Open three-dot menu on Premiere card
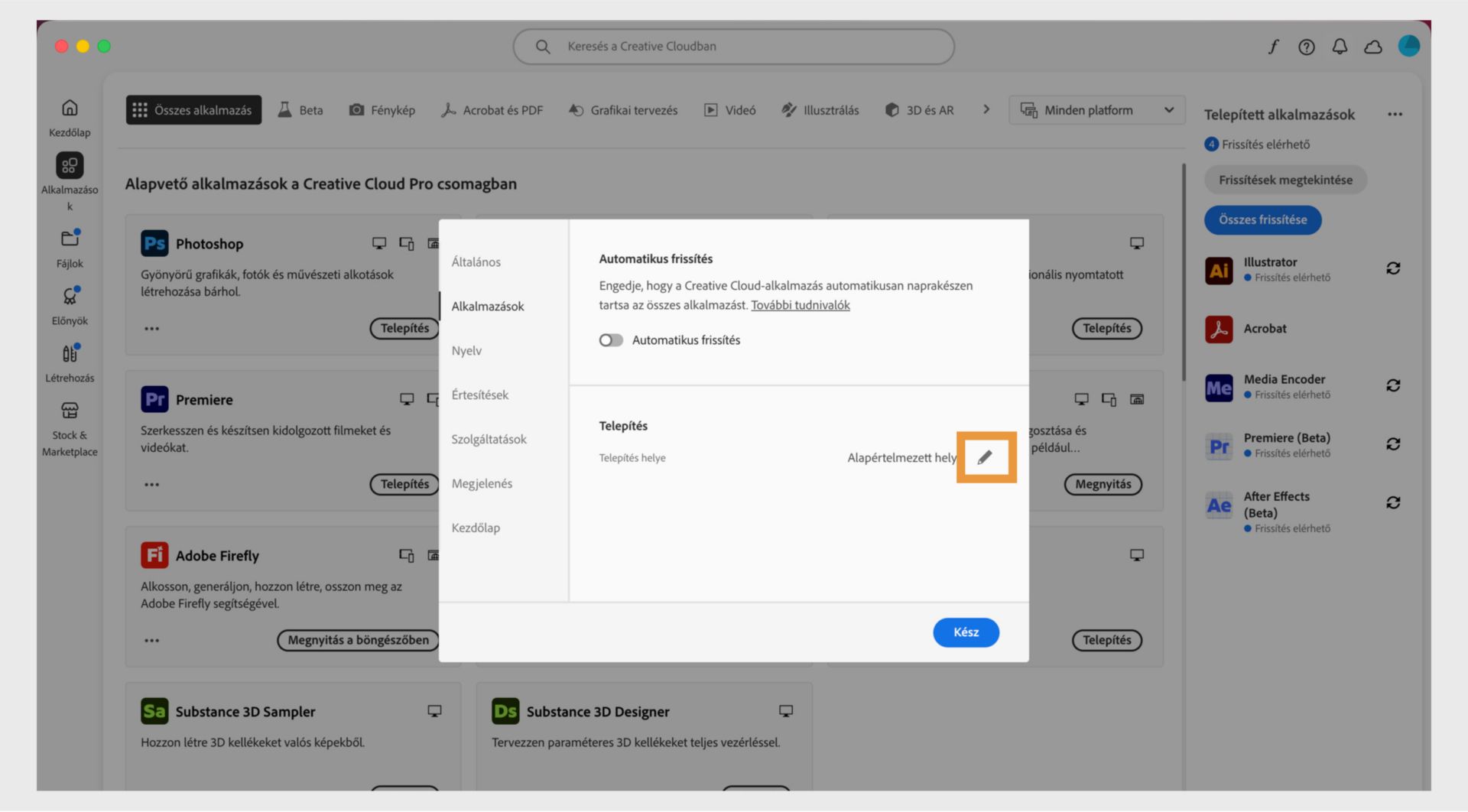Screen dimensions: 1468x812 coord(151,485)
